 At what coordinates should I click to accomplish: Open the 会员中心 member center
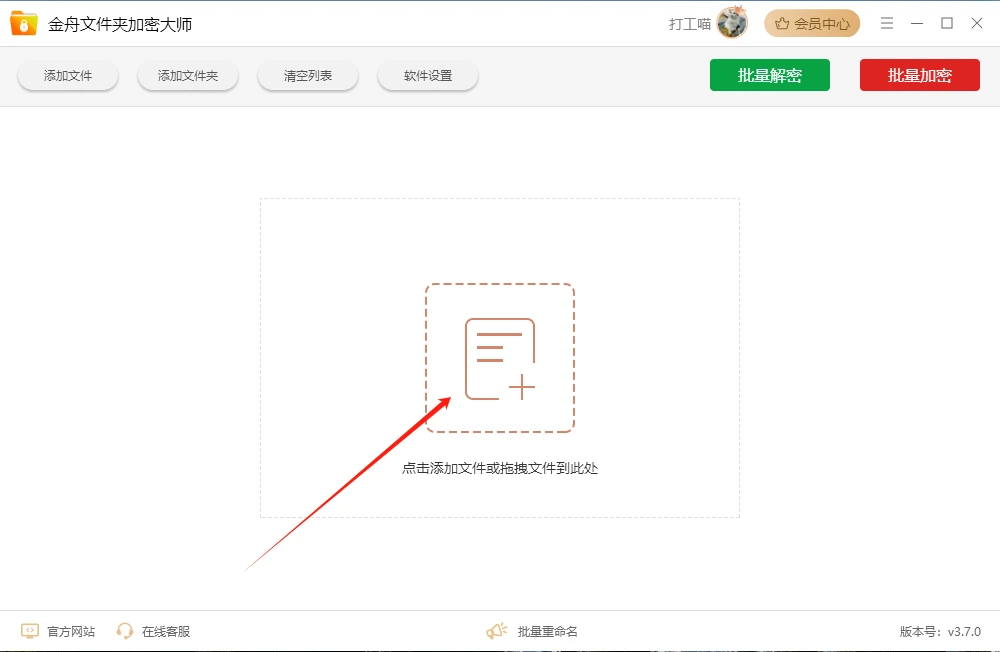[812, 24]
